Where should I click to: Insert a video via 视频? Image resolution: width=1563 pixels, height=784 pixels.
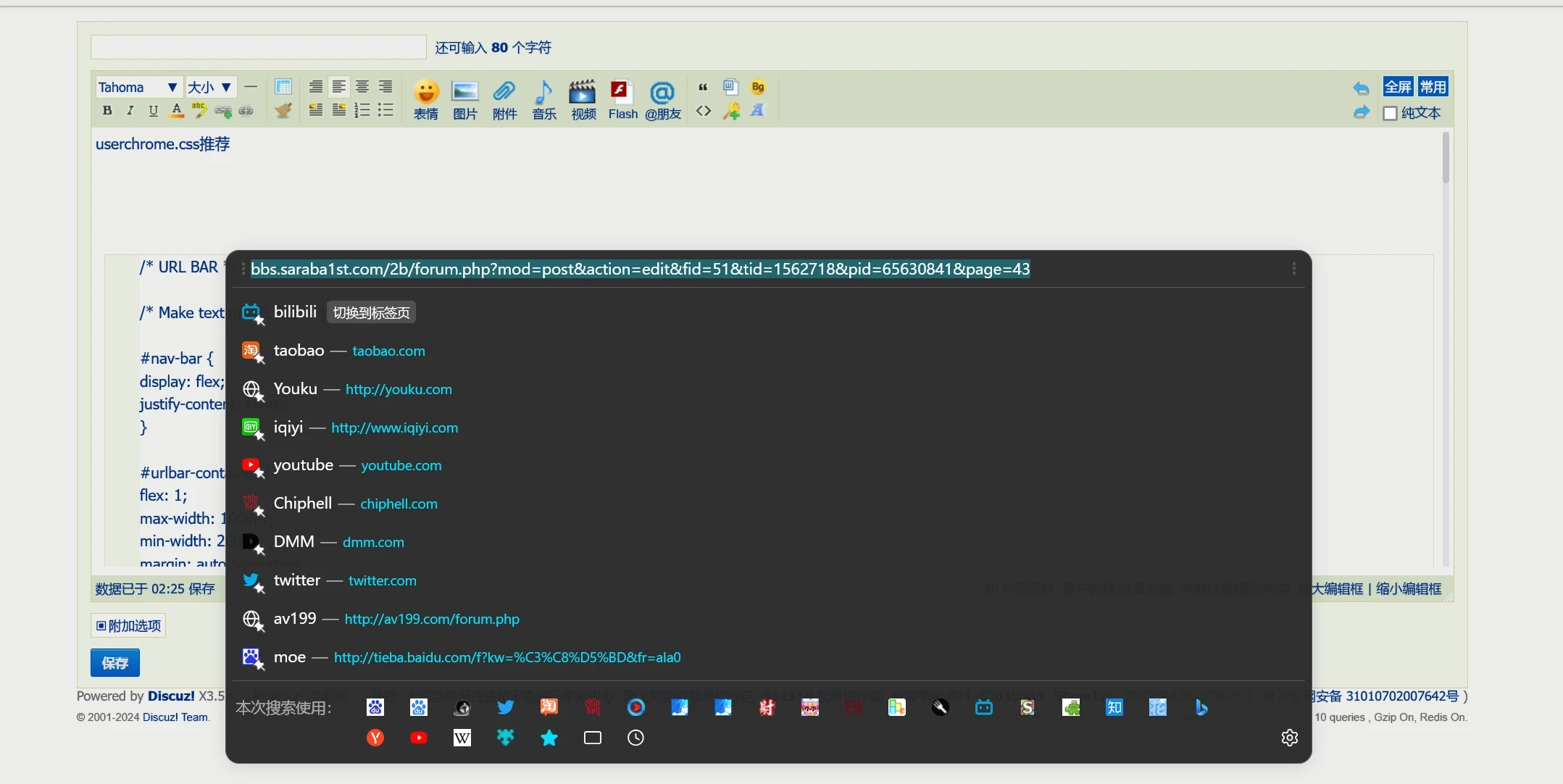[x=583, y=100]
